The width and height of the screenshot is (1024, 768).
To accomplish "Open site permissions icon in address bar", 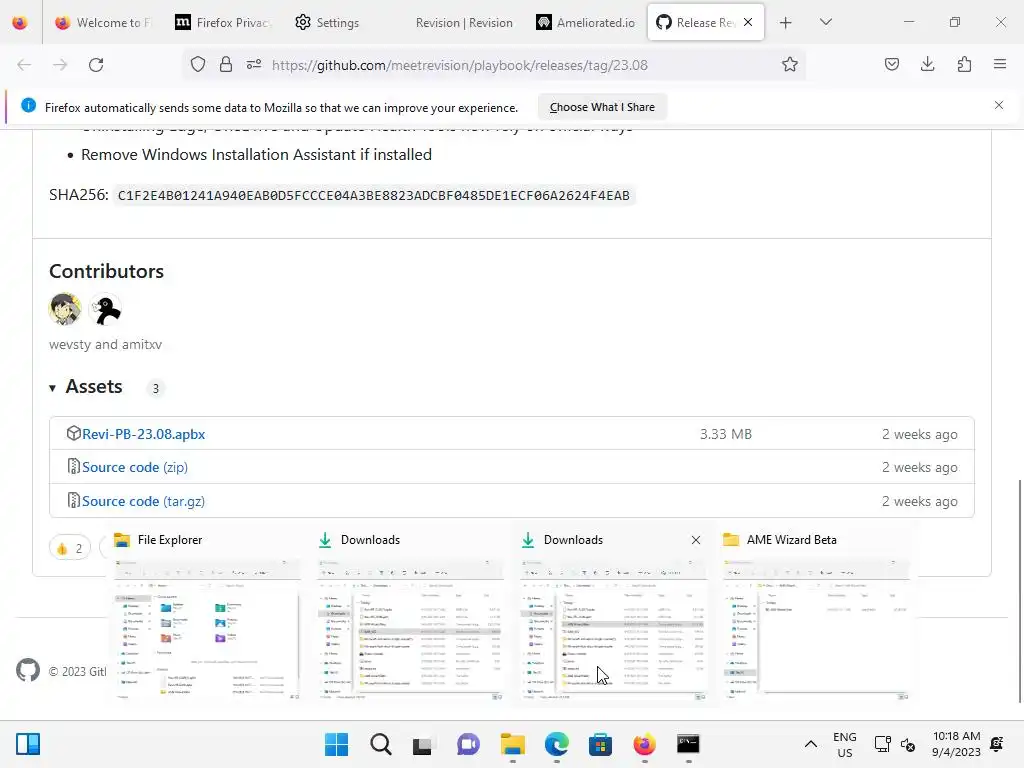I will pyautogui.click(x=254, y=65).
